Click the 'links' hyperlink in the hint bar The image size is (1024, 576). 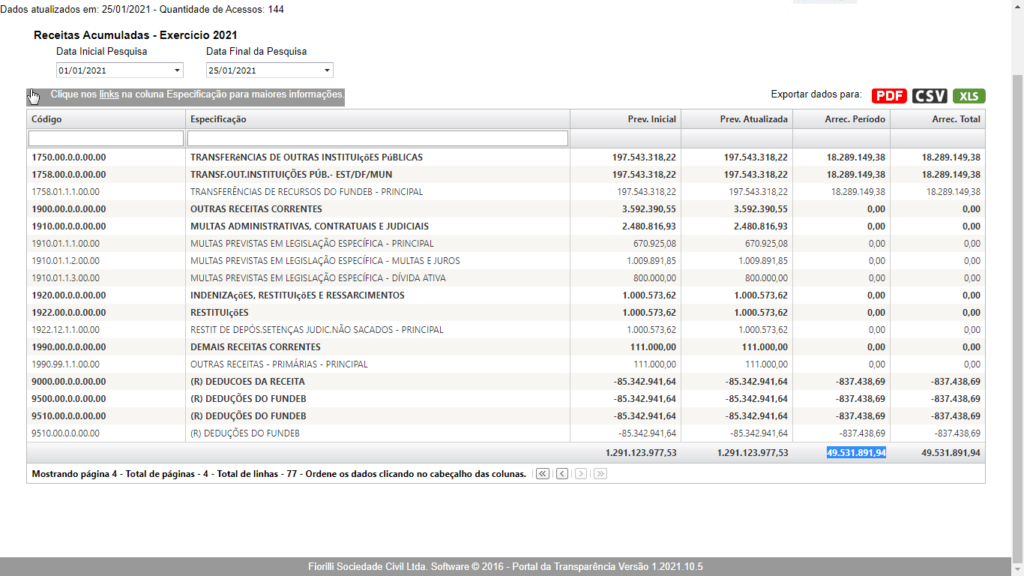coord(109,95)
